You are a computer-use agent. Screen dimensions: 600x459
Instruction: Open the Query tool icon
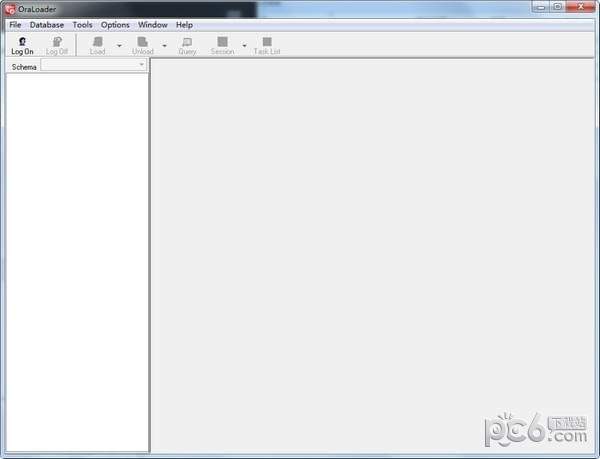click(x=187, y=45)
